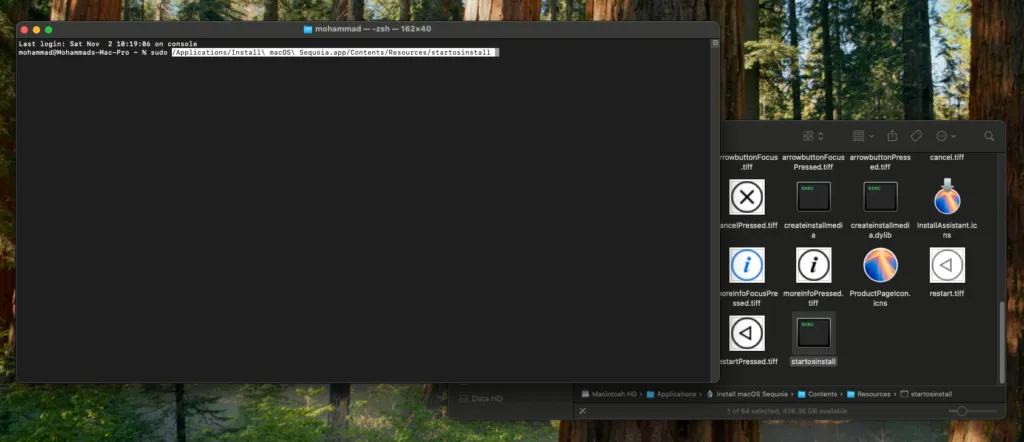Click the ProductPageIcon.icns file name label
Screen dimensions: 1024x442
coord(880,298)
